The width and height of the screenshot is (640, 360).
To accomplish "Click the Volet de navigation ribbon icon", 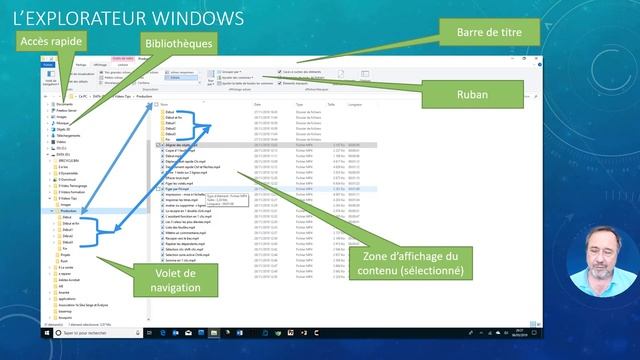I will pyautogui.click(x=51, y=78).
